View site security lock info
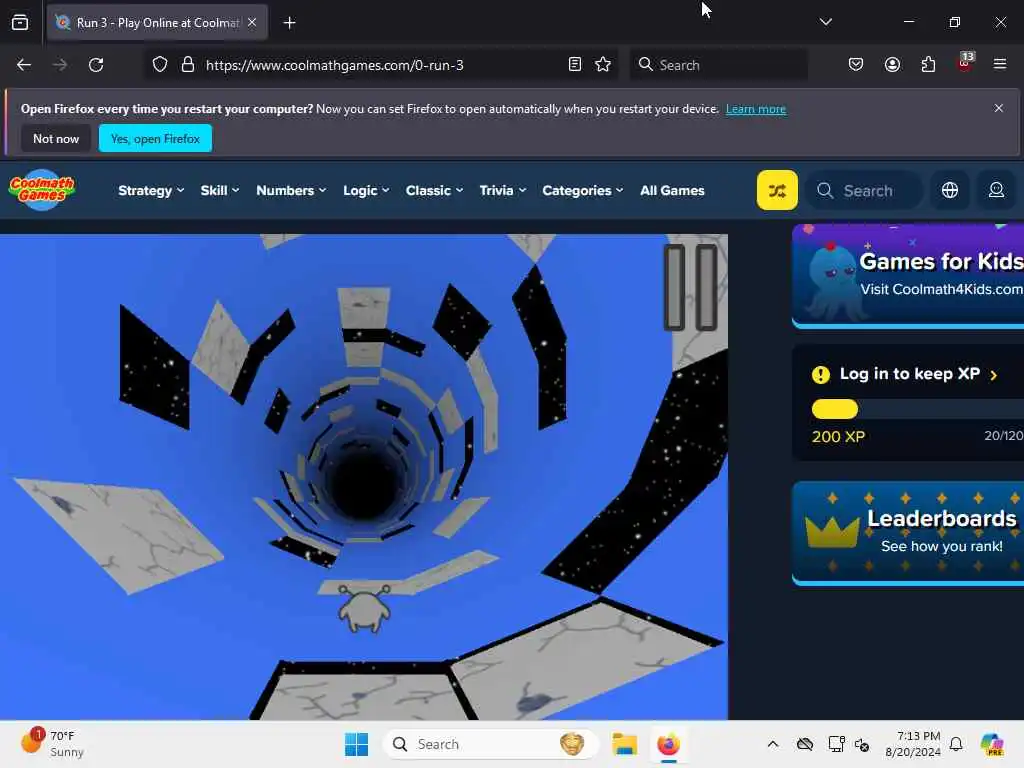This screenshot has height=768, width=1024. (x=187, y=65)
